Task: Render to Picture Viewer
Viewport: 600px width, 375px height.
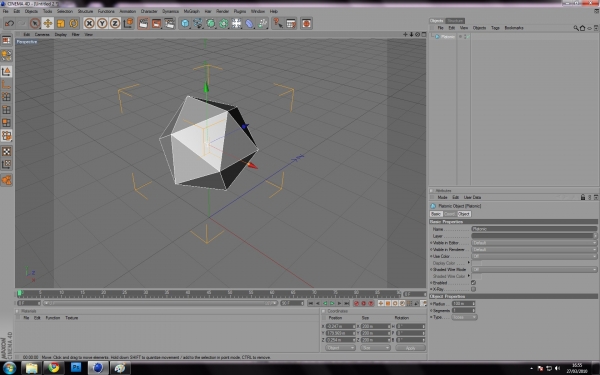Action: pos(156,23)
